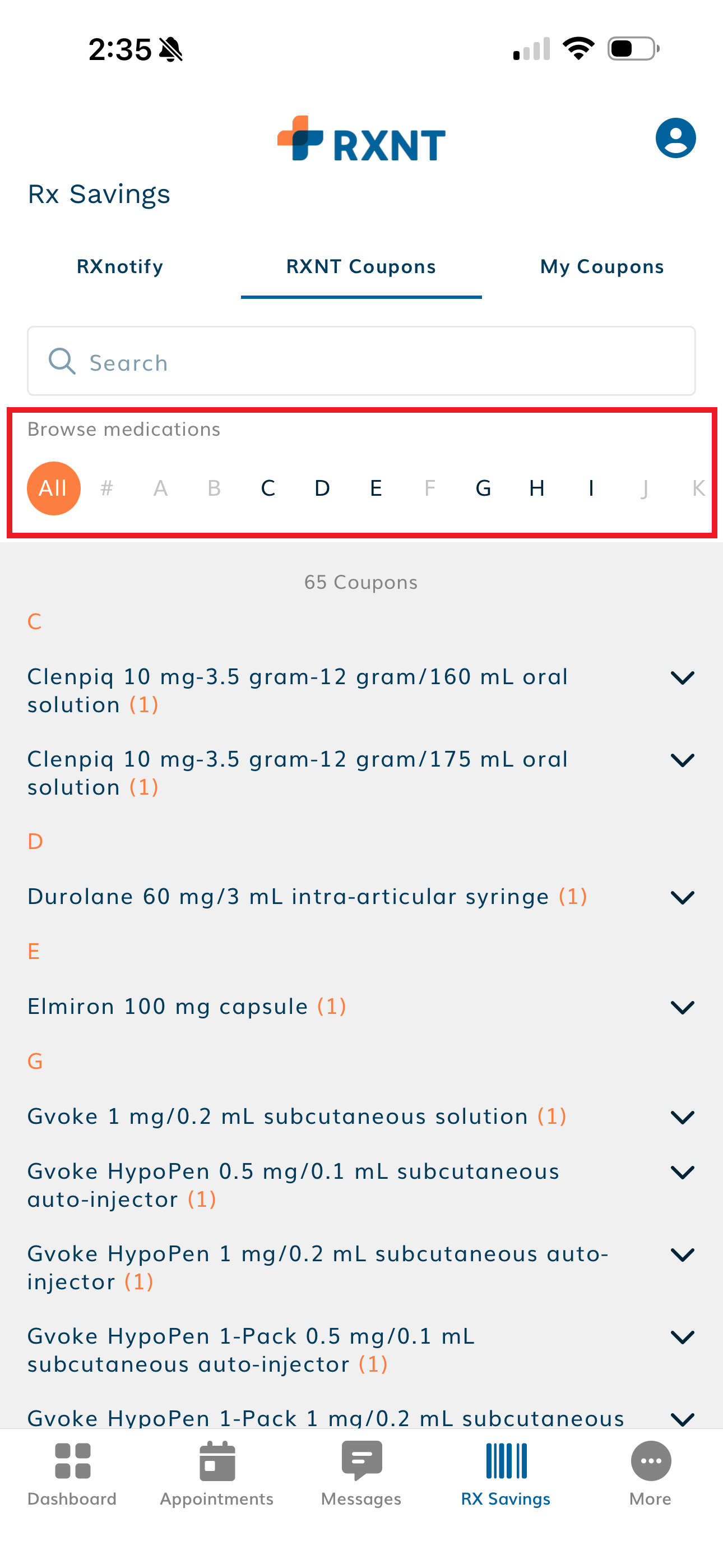Tap the search magnifier icon
This screenshot has height=1568, width=723.
pos(62,362)
